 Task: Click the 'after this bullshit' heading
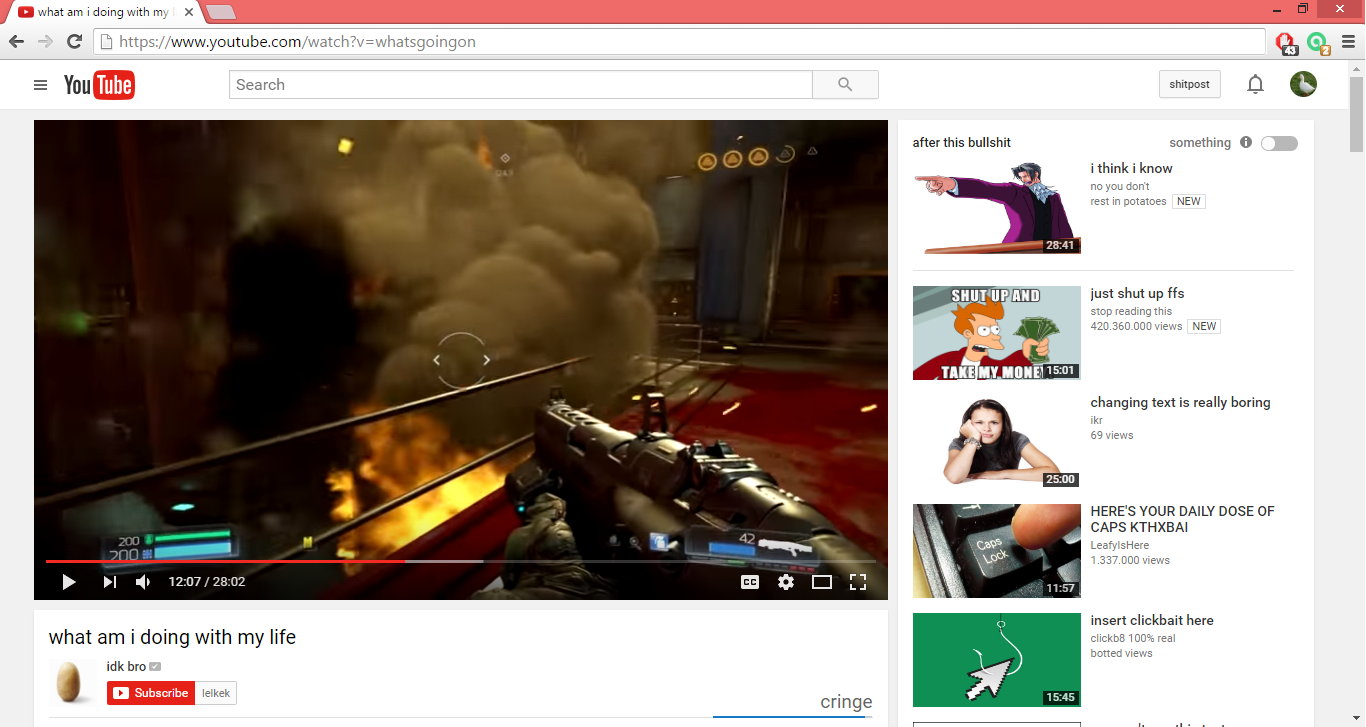(962, 142)
